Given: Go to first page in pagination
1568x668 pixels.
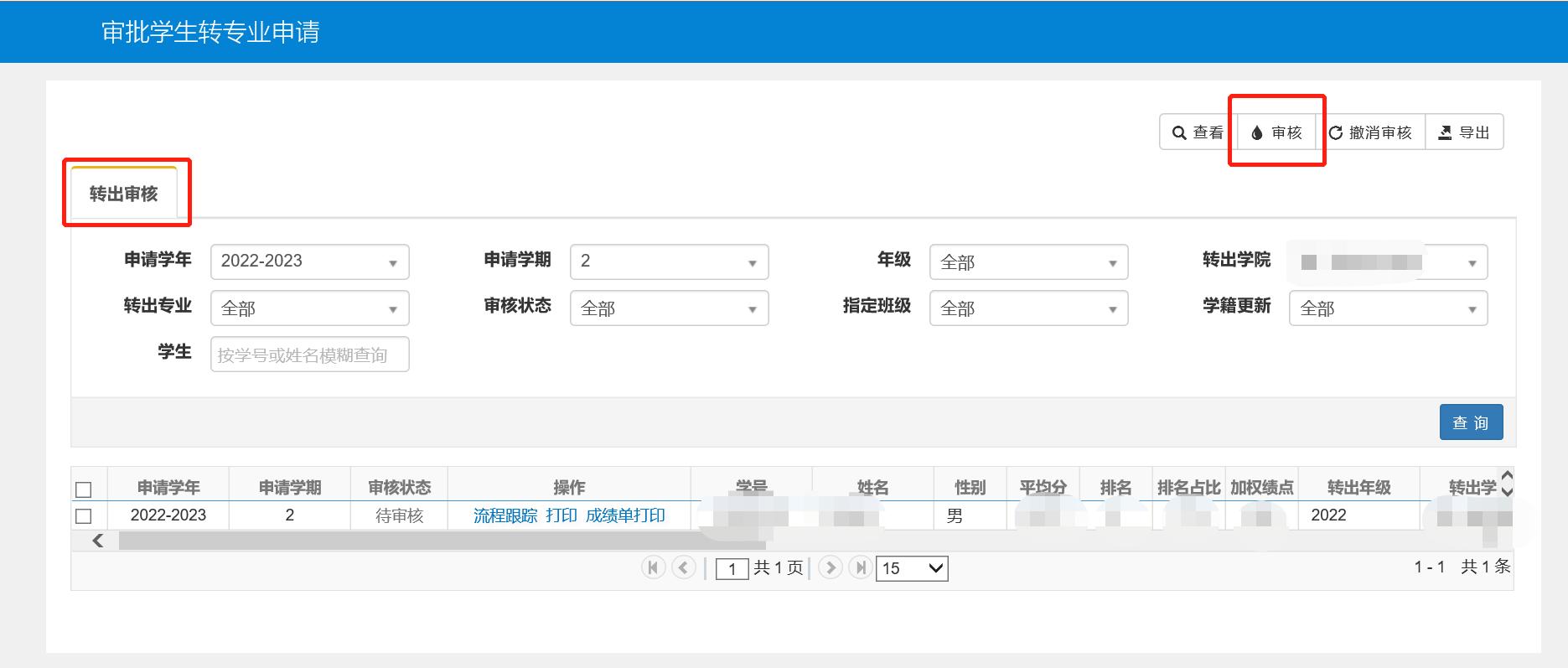Looking at the screenshot, I should coord(653,567).
